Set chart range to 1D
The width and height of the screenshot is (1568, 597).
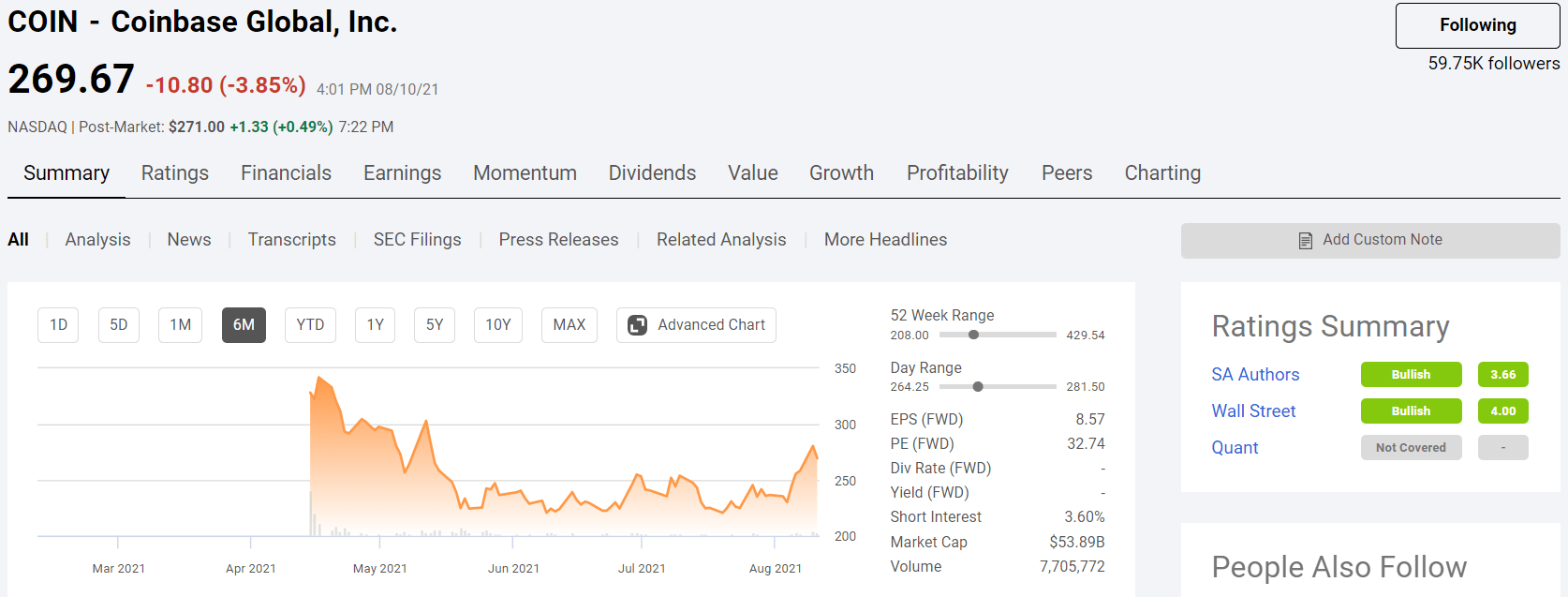tap(58, 325)
